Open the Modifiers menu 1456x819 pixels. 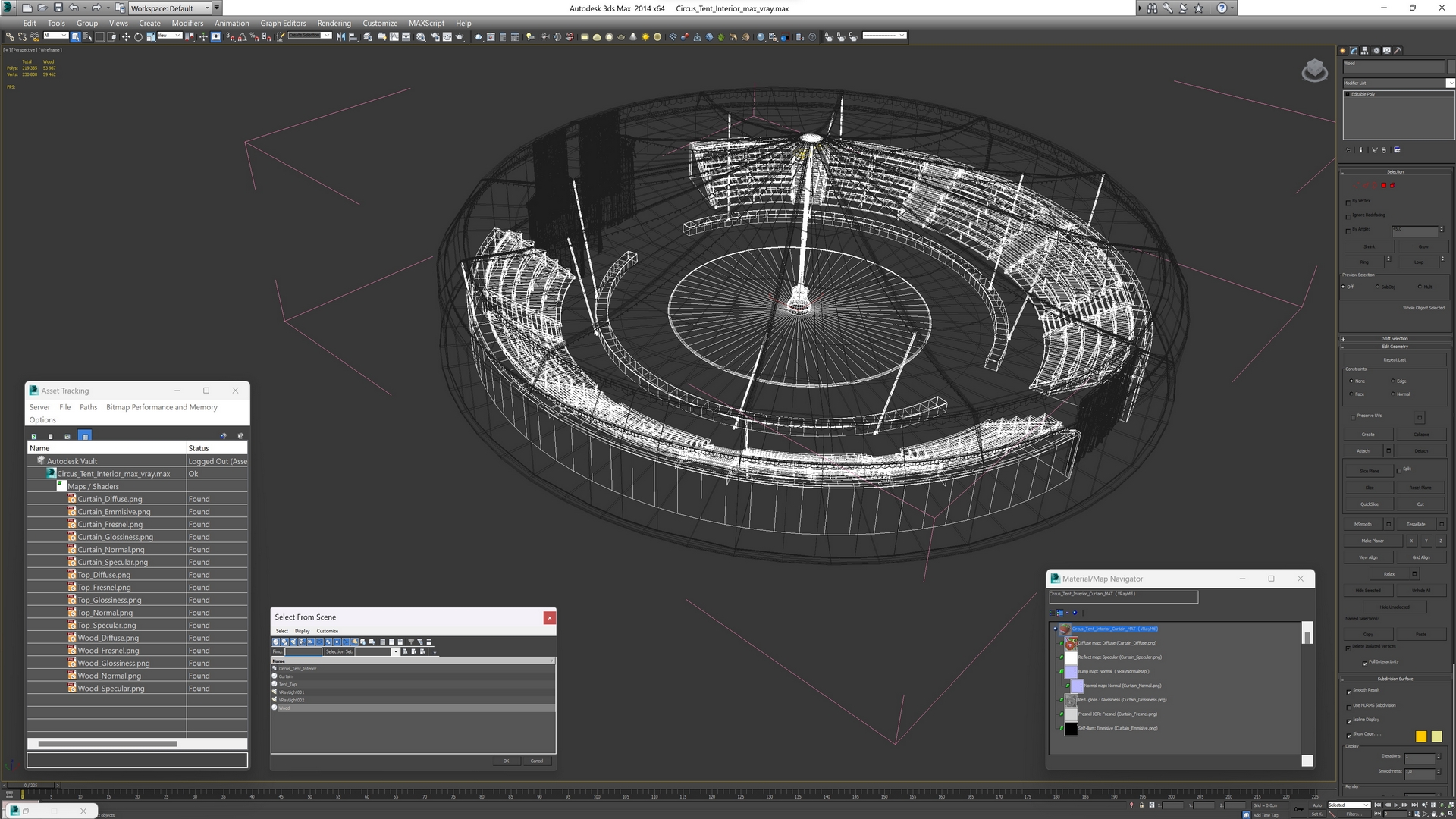pos(187,23)
